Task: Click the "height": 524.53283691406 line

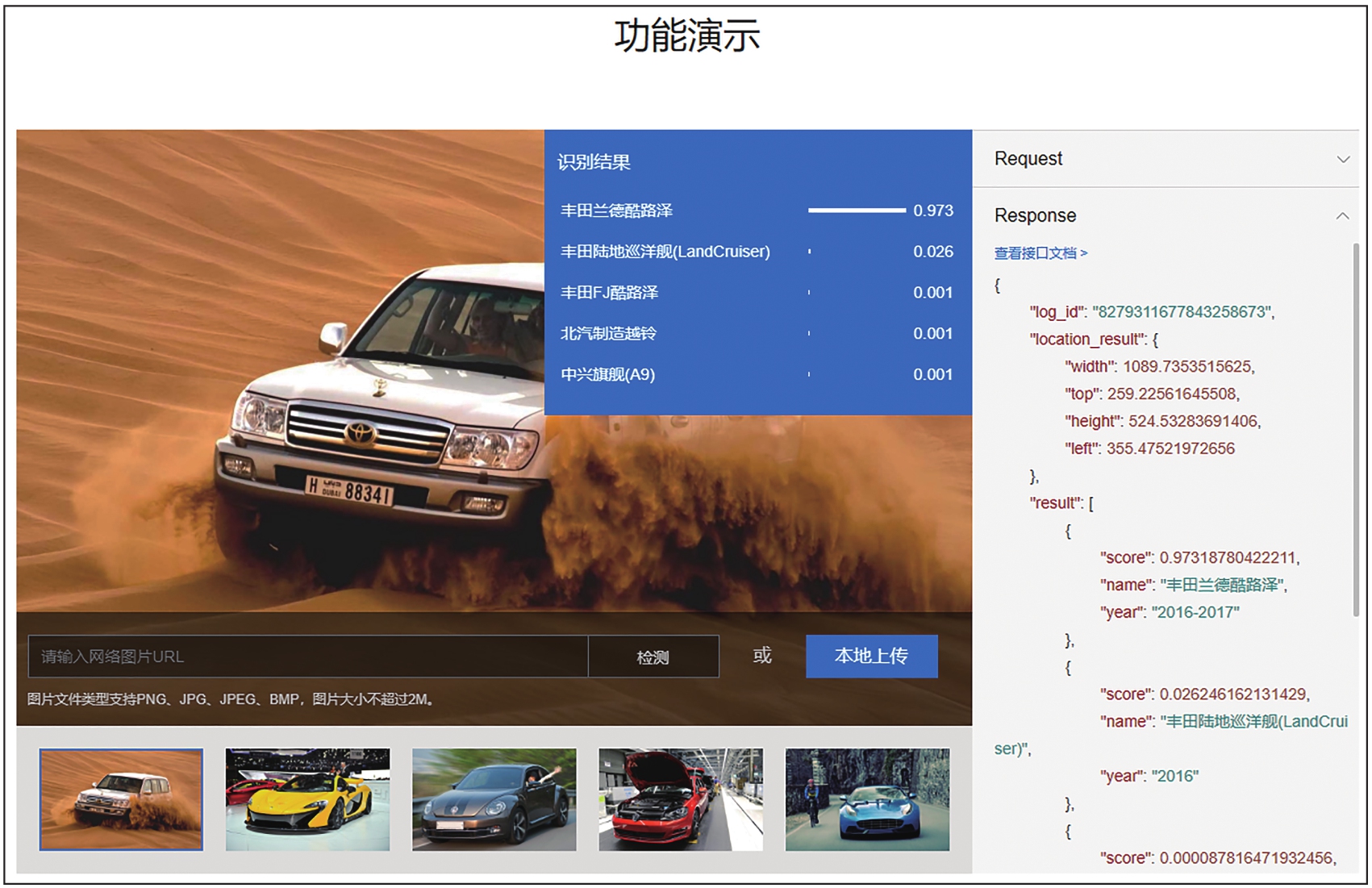Action: coord(1162,421)
